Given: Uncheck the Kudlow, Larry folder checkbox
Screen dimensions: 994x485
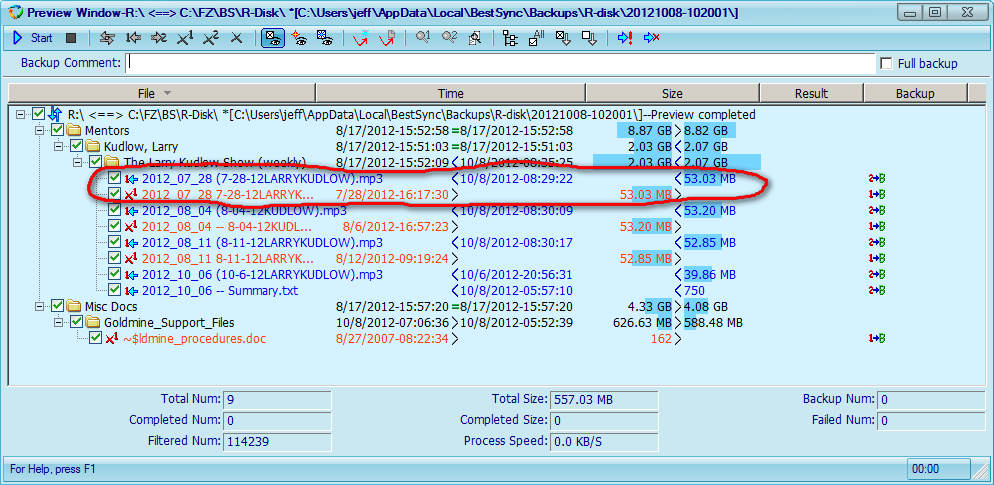Looking at the screenshot, I should coord(77,146).
